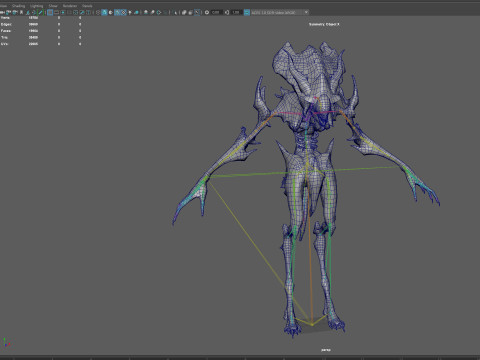Toggle the X-Ray display icon
Image resolution: width=480 pixels, height=360 pixels.
[184, 12]
